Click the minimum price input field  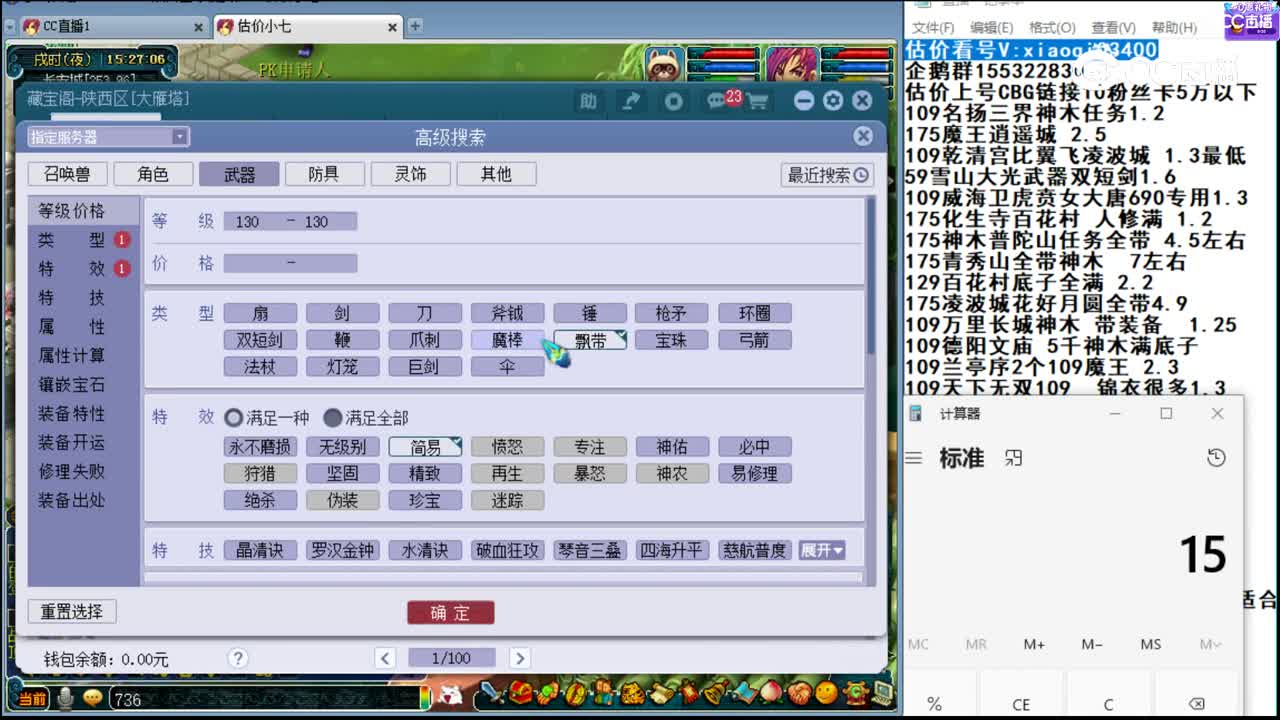point(255,264)
